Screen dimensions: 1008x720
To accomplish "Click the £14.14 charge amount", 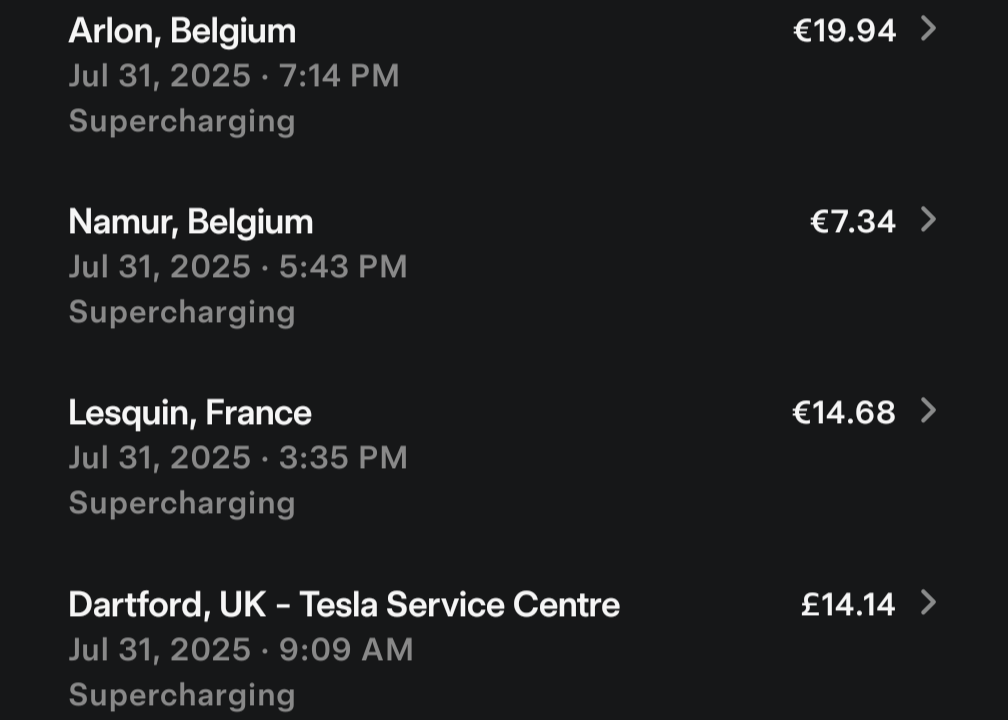I will click(x=848, y=605).
